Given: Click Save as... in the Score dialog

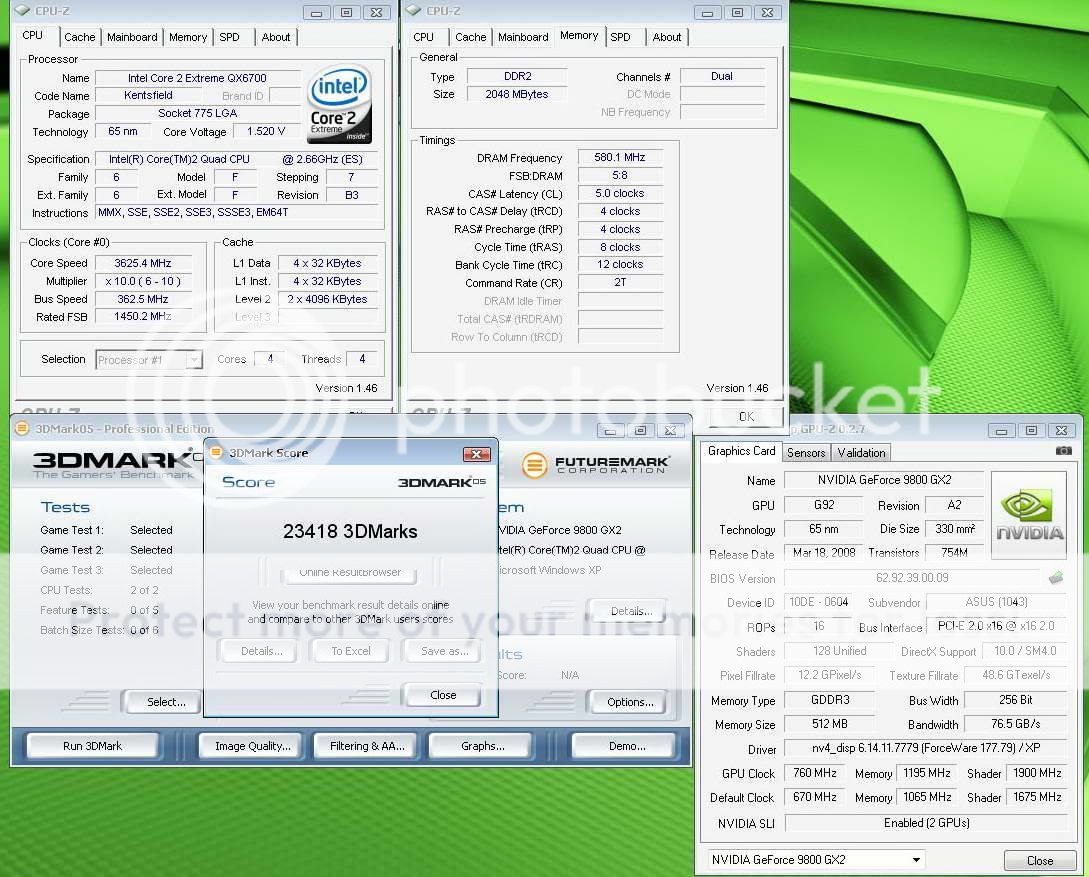Looking at the screenshot, I should tap(444, 651).
